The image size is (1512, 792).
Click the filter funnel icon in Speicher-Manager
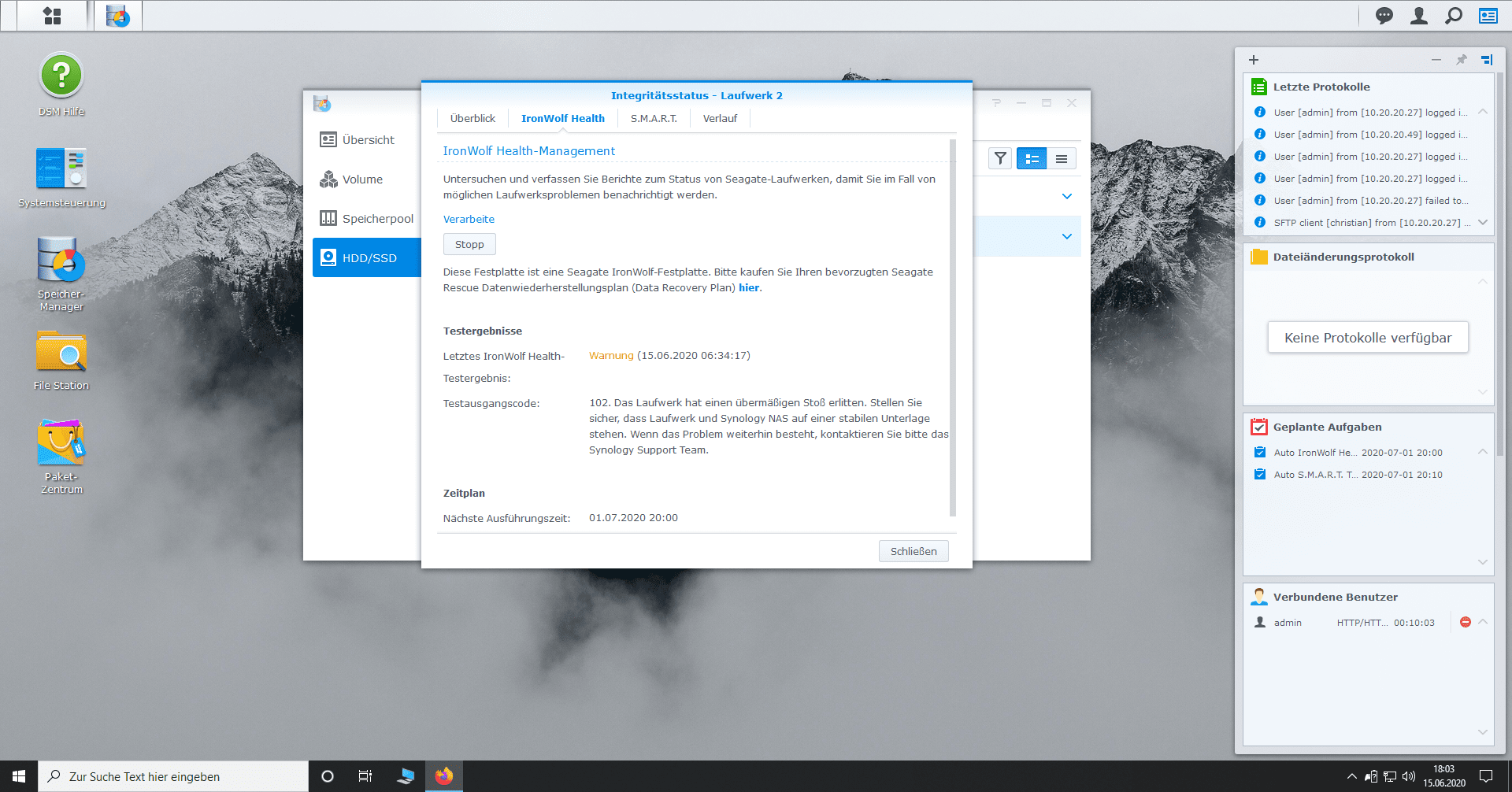[1000, 159]
